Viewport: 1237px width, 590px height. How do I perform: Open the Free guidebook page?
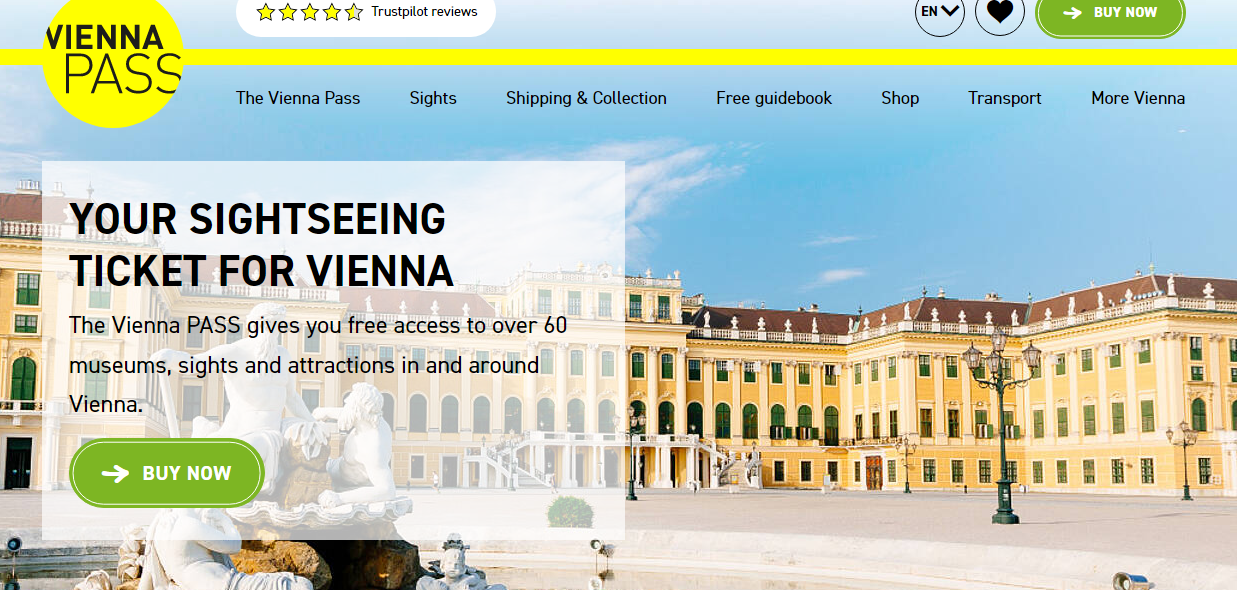(774, 98)
